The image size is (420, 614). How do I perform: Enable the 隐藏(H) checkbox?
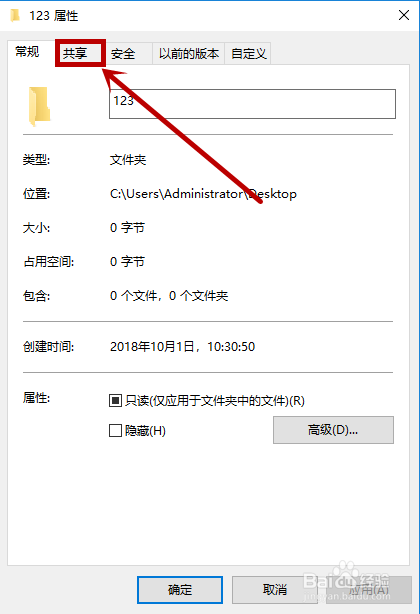tap(115, 431)
